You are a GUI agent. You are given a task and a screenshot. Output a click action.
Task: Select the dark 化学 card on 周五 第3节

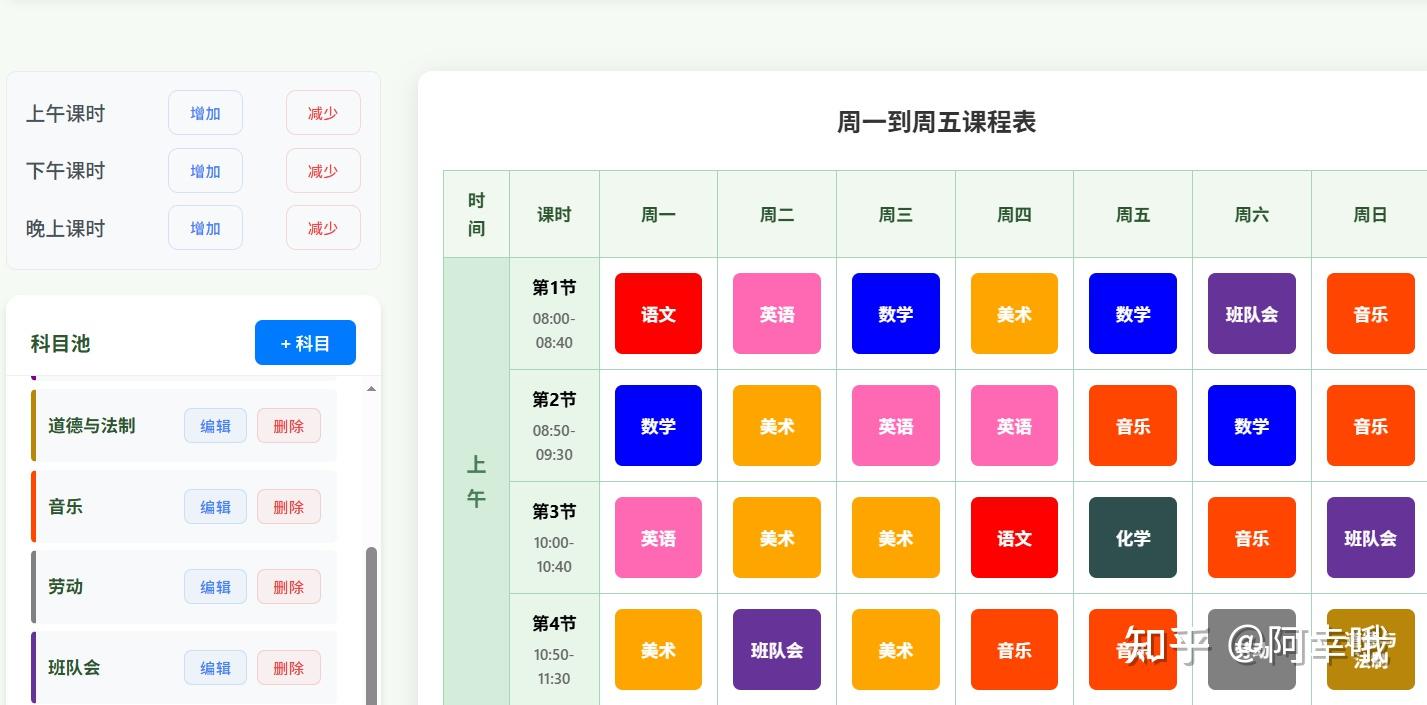pyautogui.click(x=1133, y=538)
